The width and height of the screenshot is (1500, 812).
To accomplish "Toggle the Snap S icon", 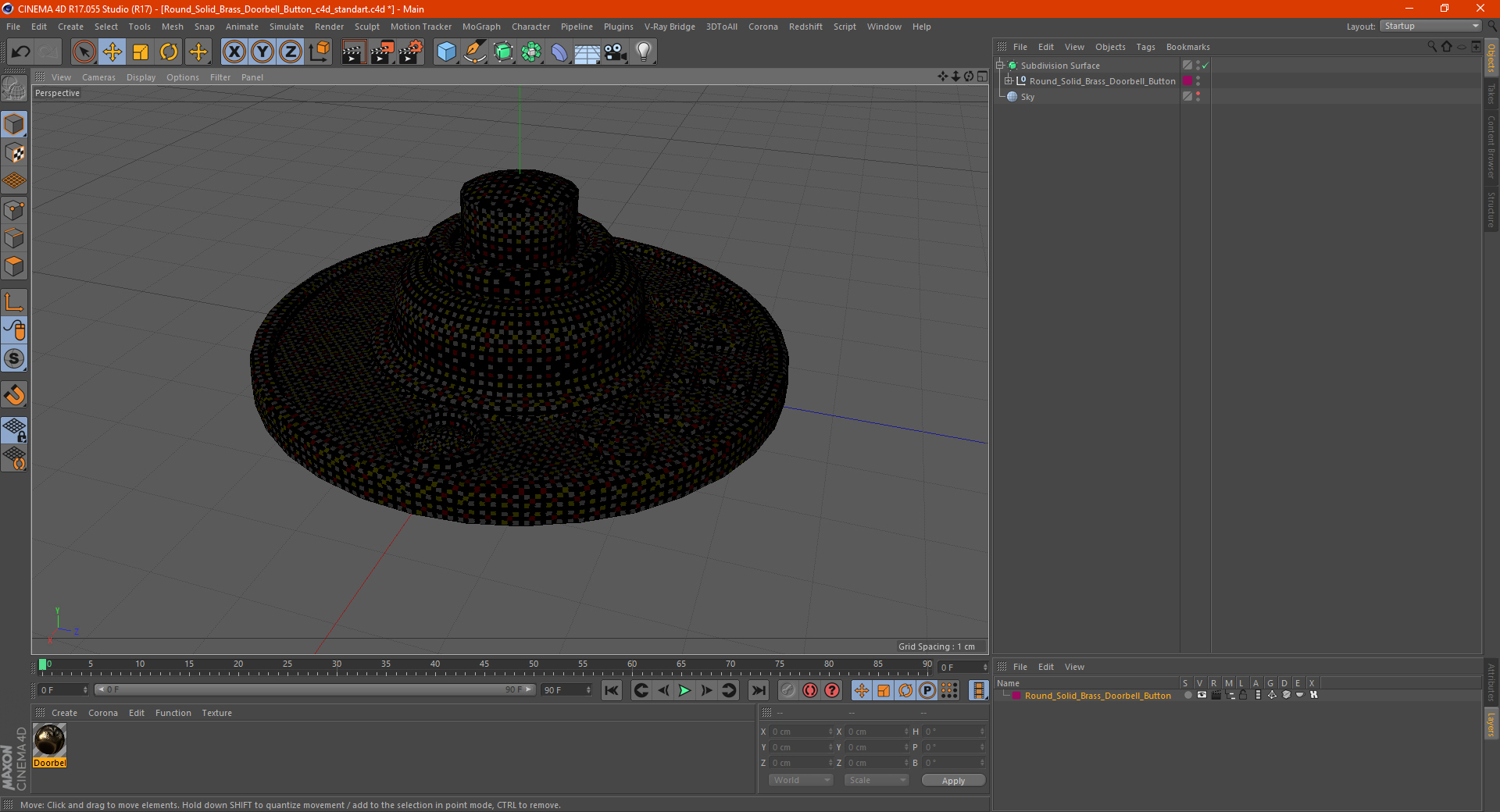I will (x=14, y=358).
